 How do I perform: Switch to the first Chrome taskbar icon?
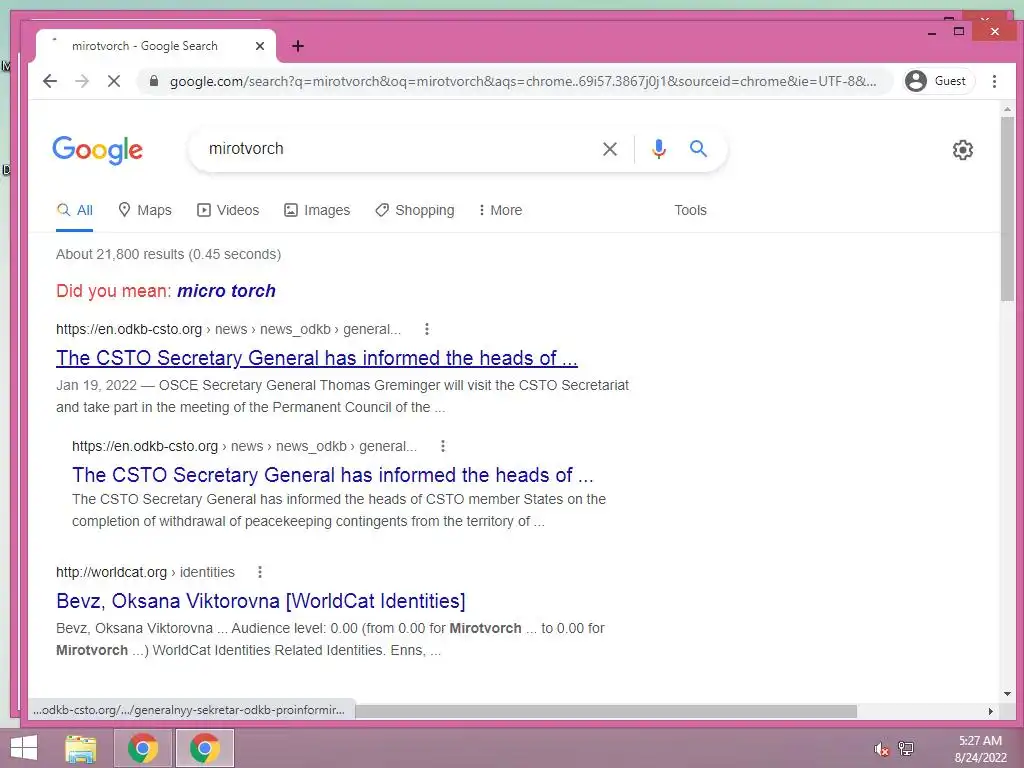[143, 748]
